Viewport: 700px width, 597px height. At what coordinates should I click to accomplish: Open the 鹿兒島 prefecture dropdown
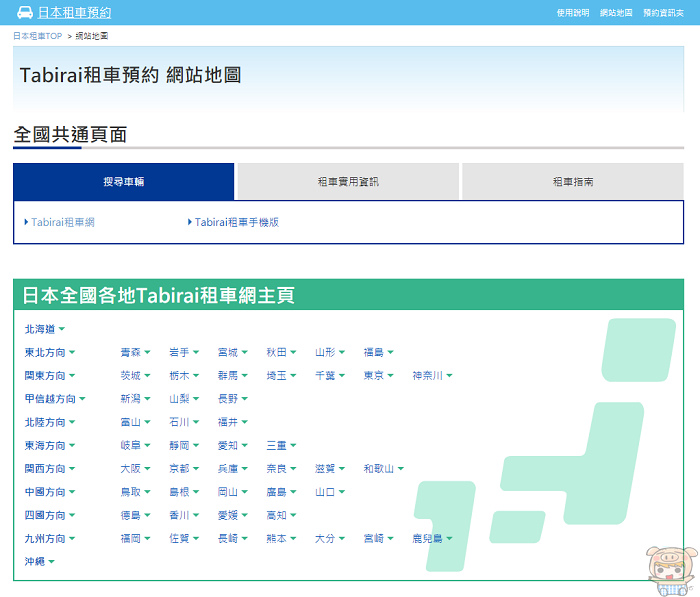pos(432,539)
